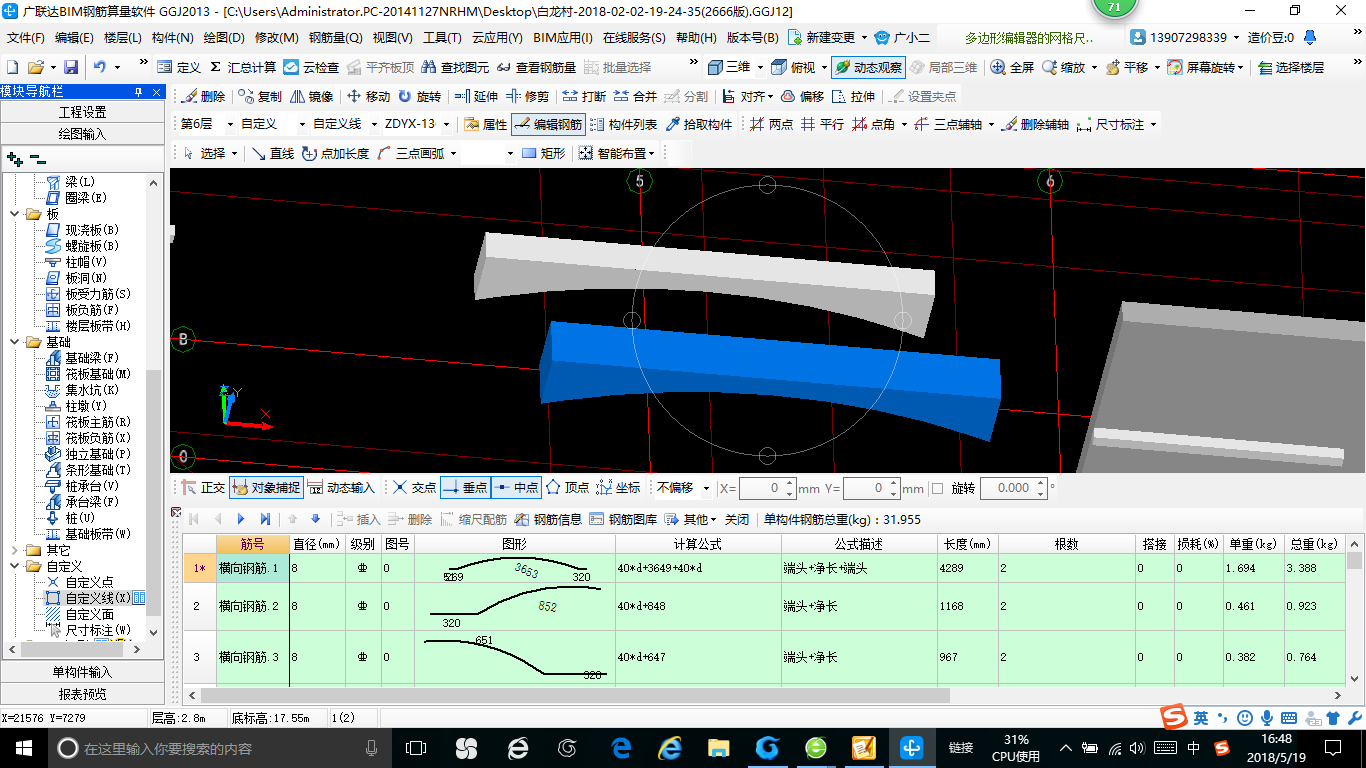Viewport: 1366px width, 768px height.
Task: Select 两点 two-point axis tool
Action: click(771, 125)
